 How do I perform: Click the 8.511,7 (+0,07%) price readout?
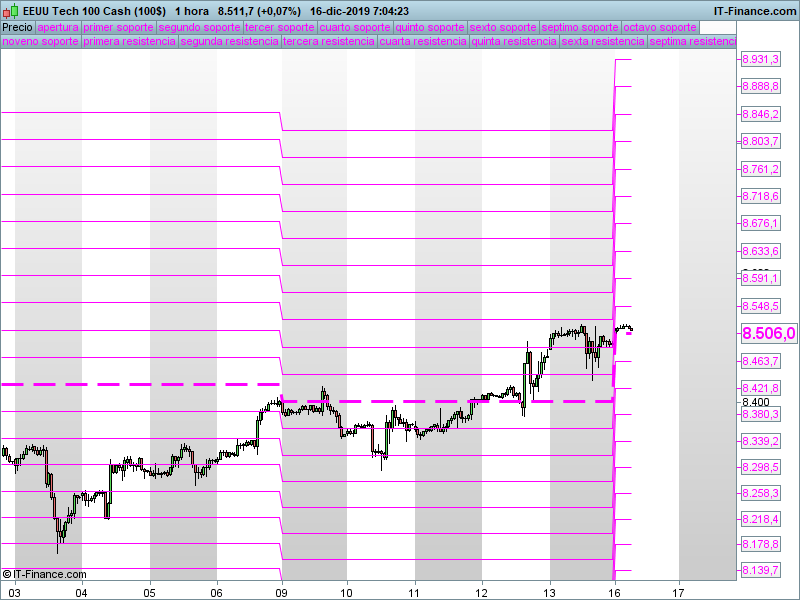pos(259,11)
